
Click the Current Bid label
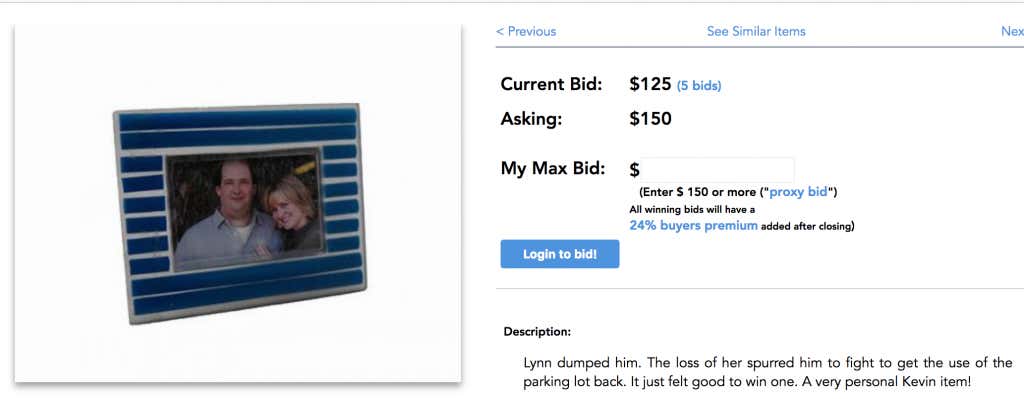pos(551,84)
